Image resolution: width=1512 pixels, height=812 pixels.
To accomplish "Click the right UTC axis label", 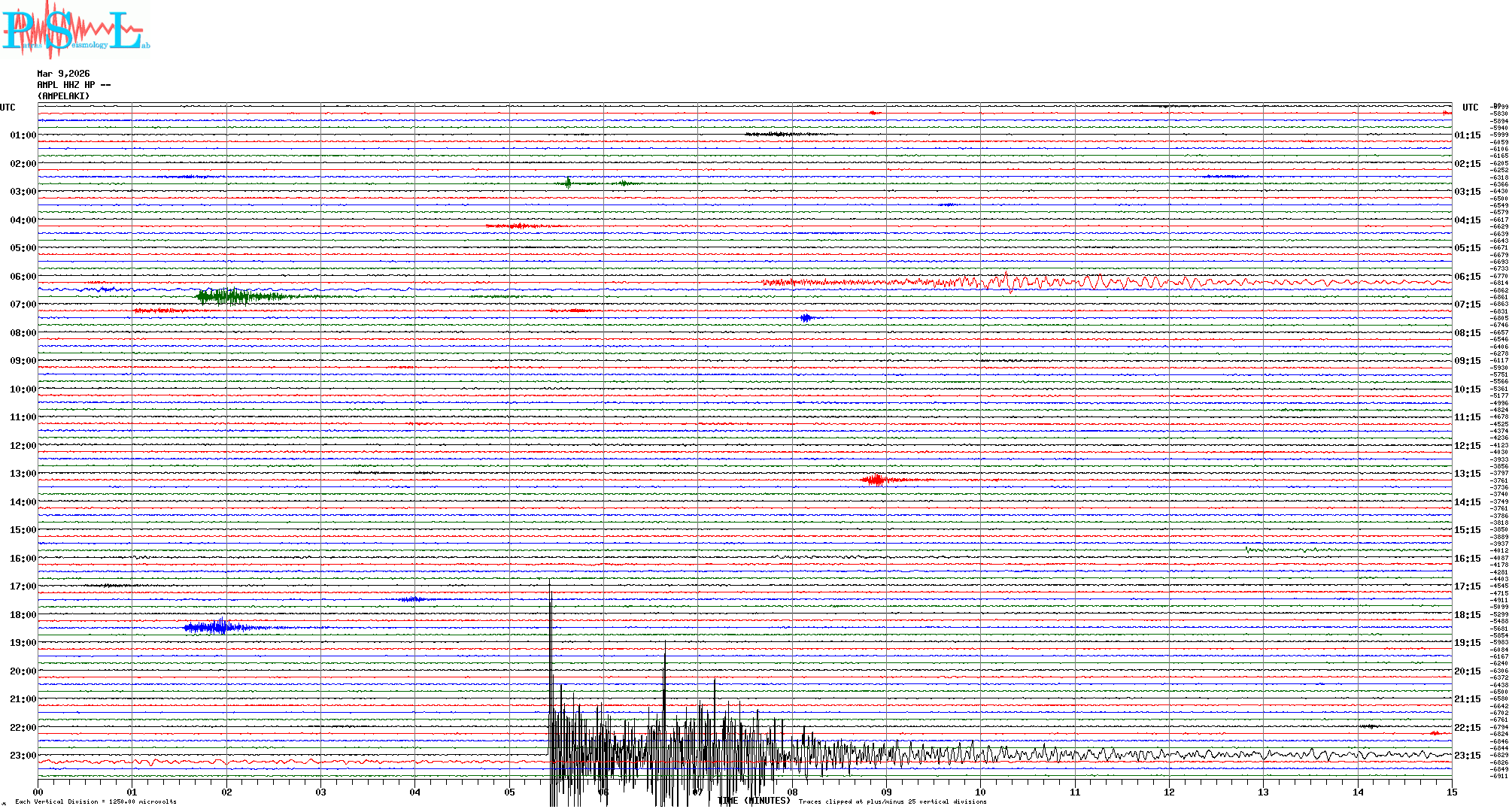I will click(1470, 108).
